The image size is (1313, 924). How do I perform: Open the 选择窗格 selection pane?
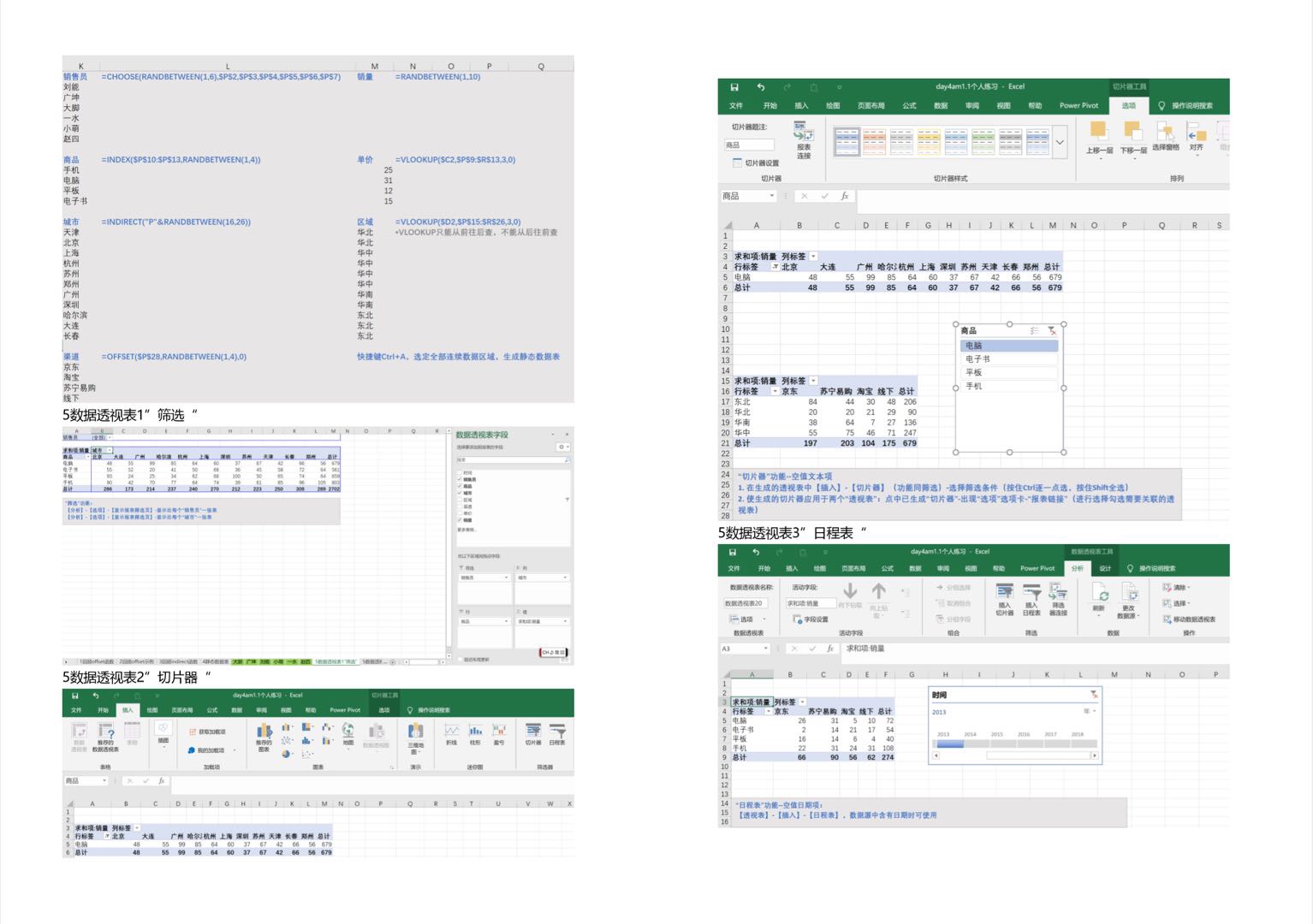[1166, 136]
